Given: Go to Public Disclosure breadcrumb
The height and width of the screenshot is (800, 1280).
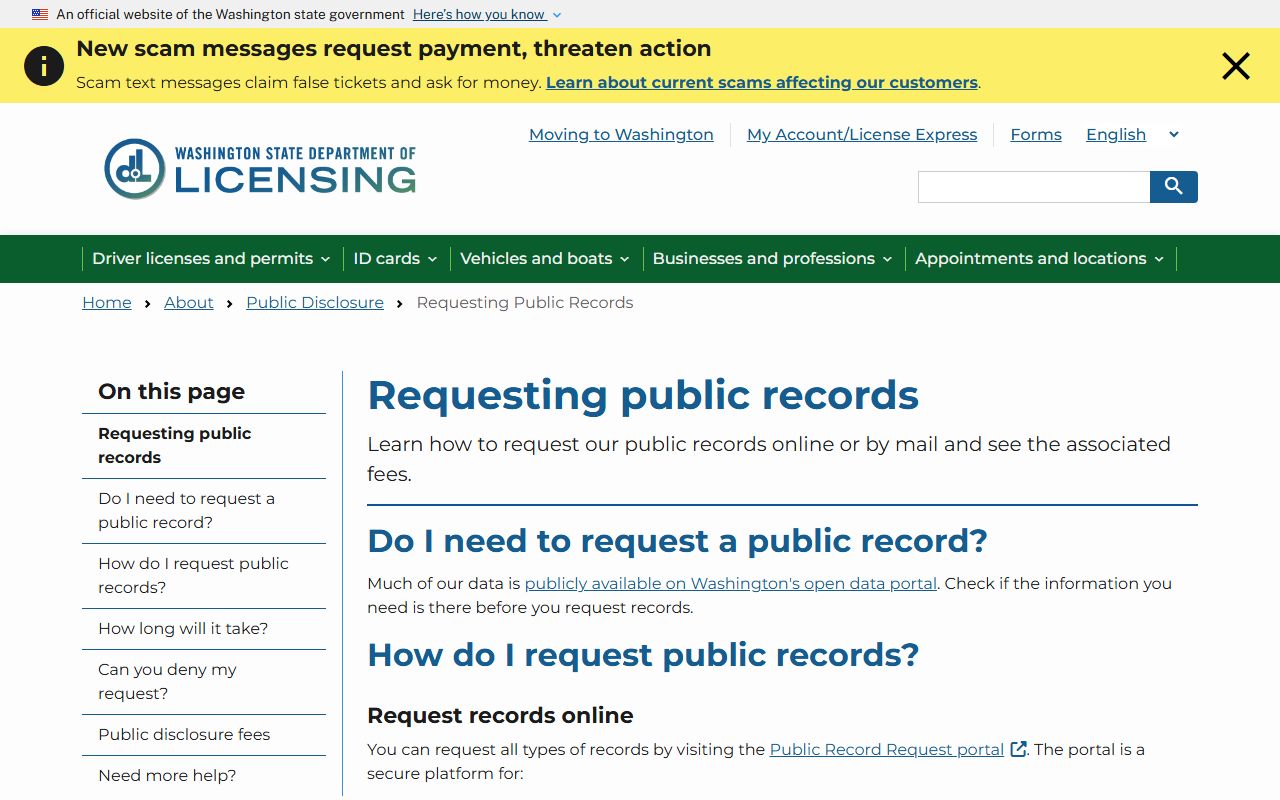Looking at the screenshot, I should 315,303.
